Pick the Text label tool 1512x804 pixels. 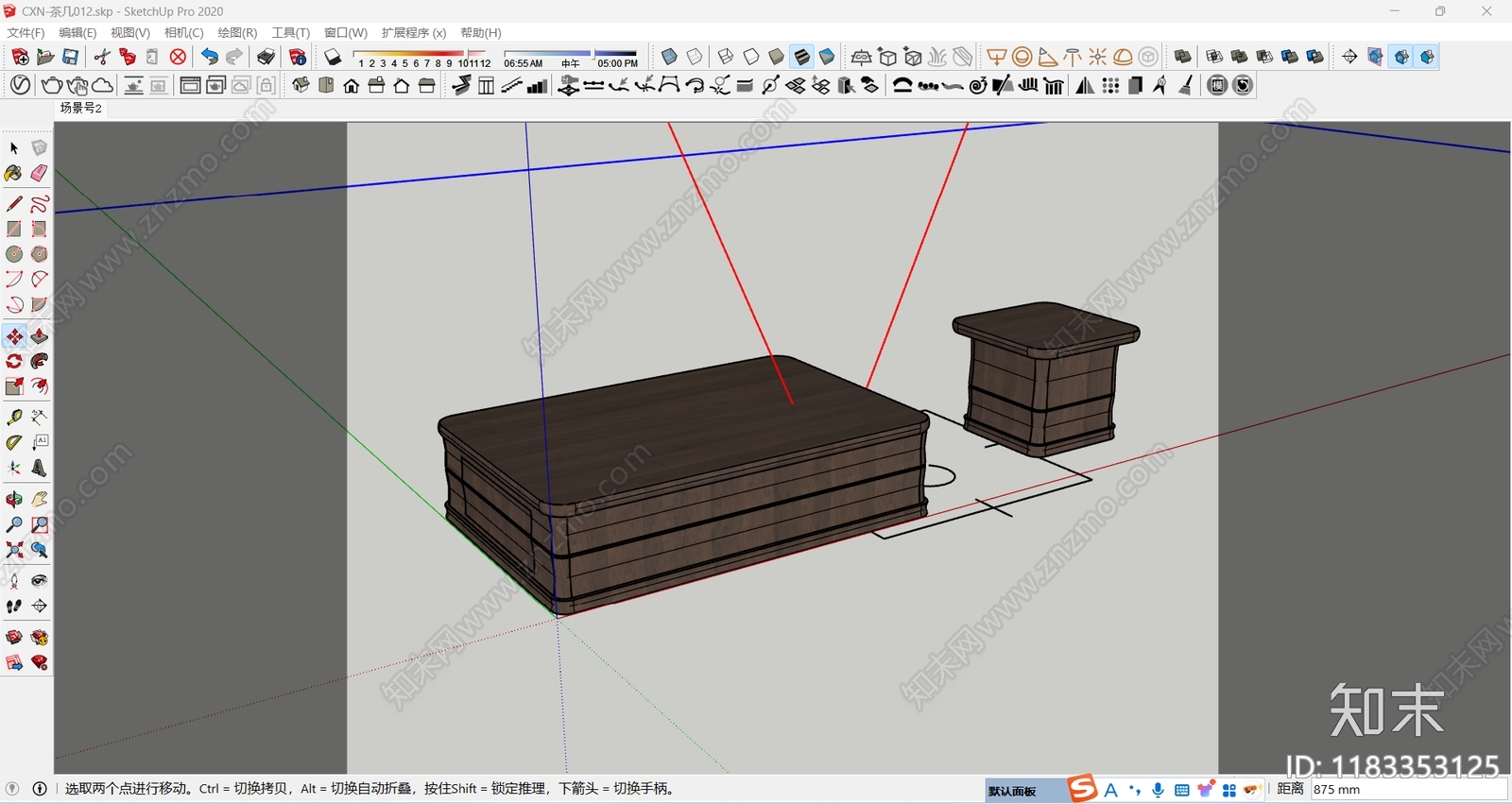[39, 441]
